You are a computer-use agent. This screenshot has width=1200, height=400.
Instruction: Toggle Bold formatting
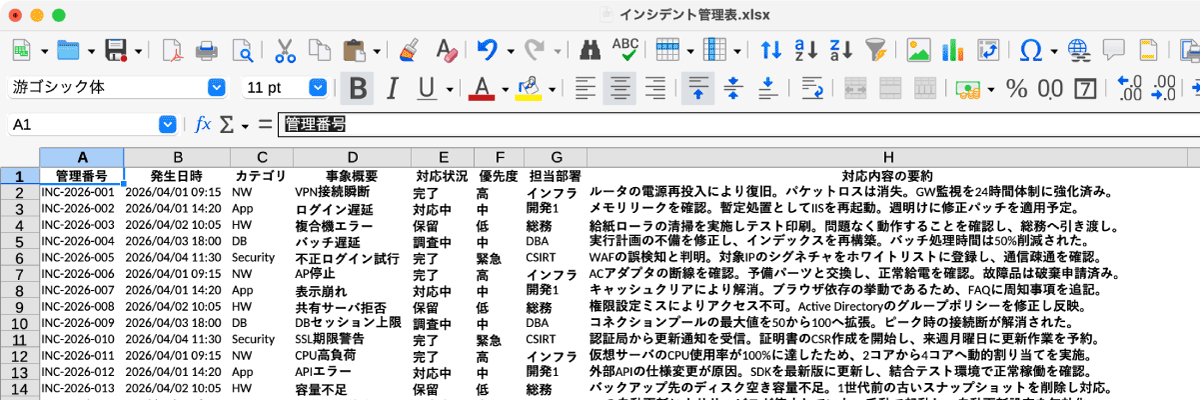pyautogui.click(x=357, y=88)
